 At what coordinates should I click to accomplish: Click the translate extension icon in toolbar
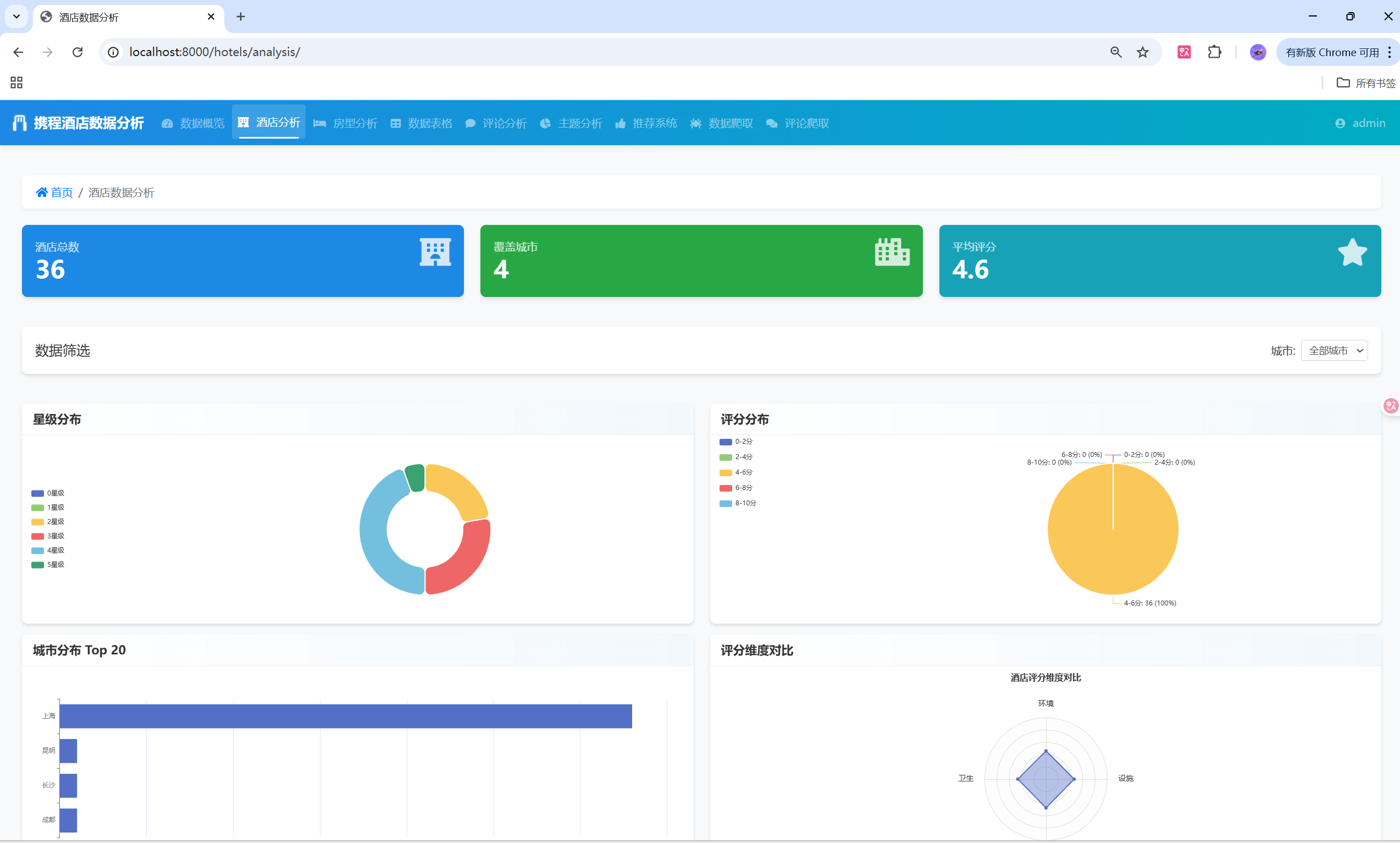coord(1183,52)
